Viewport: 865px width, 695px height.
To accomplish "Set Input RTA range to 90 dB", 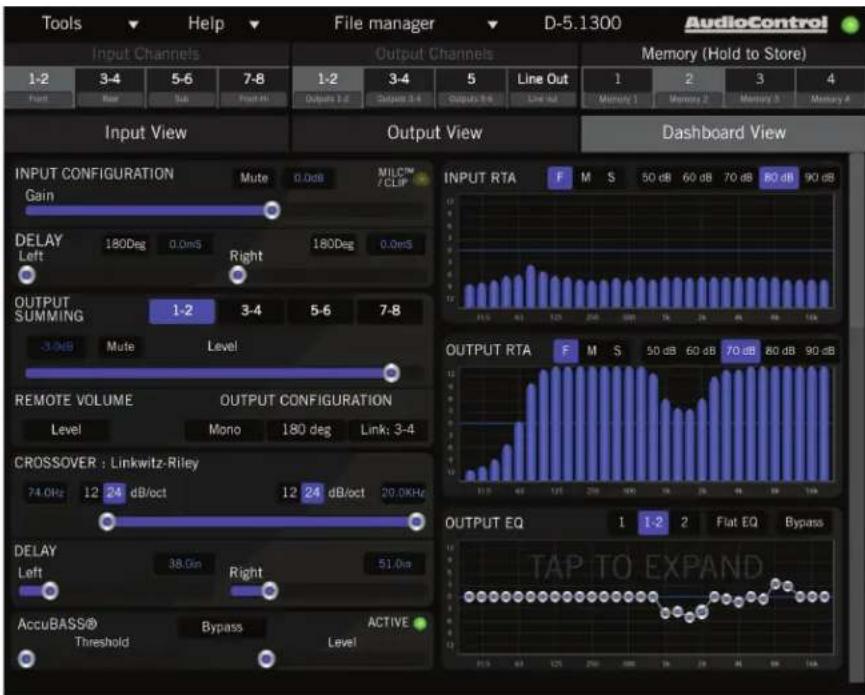I will coord(819,178).
